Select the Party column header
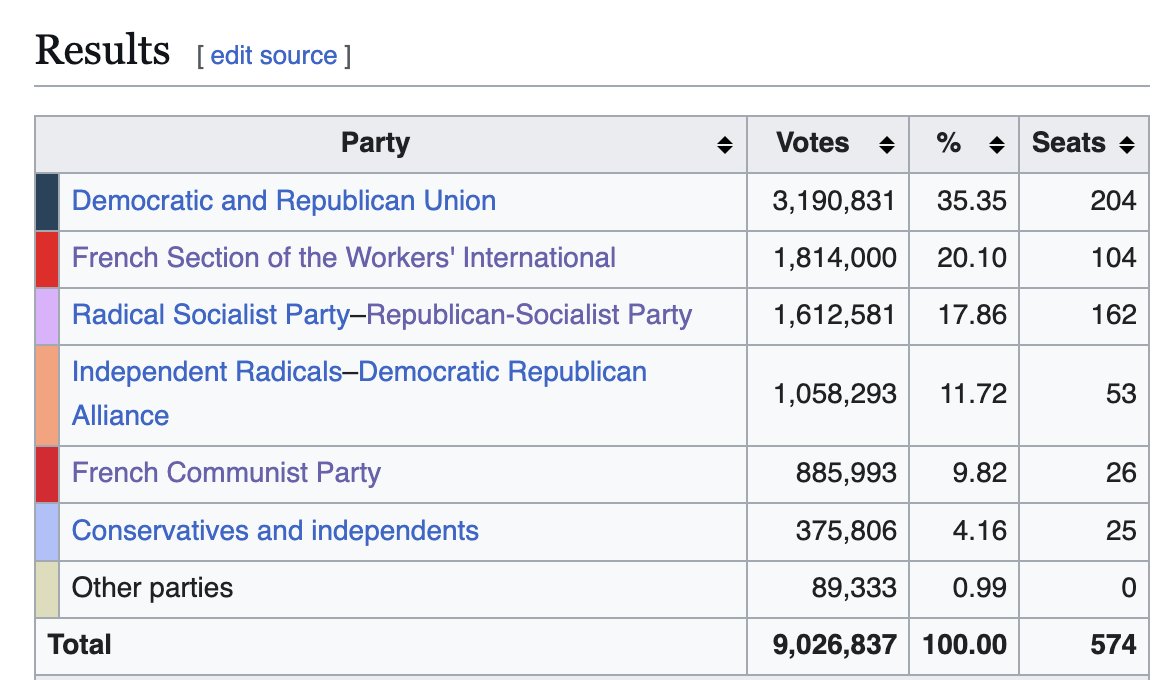The height and width of the screenshot is (680, 1168). tap(391, 144)
